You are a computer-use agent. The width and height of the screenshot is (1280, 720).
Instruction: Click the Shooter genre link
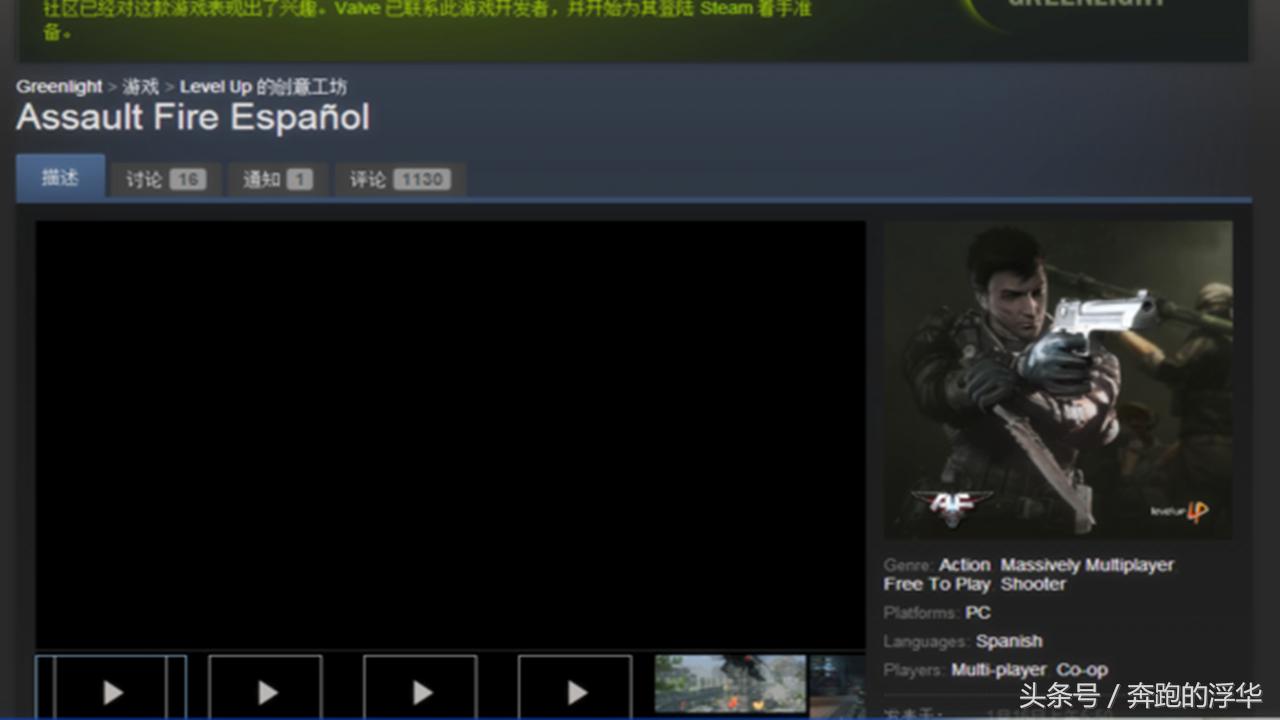[1033, 584]
